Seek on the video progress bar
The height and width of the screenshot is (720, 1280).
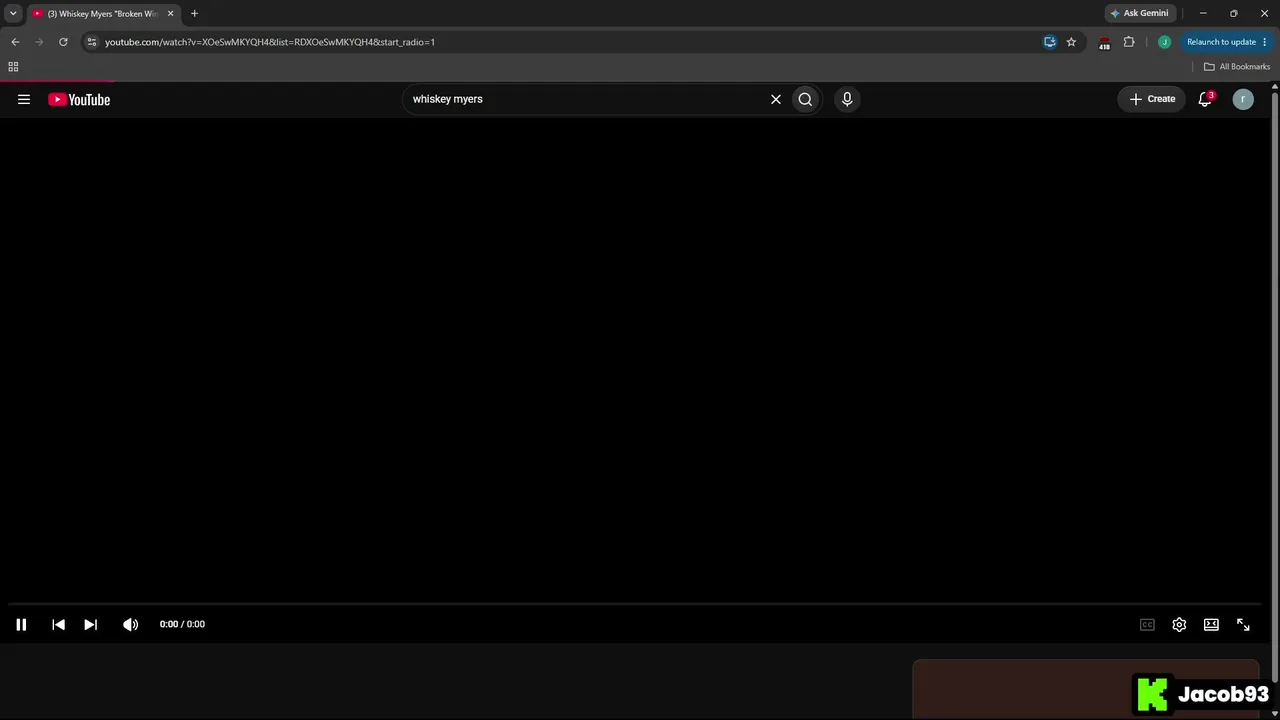click(x=636, y=604)
